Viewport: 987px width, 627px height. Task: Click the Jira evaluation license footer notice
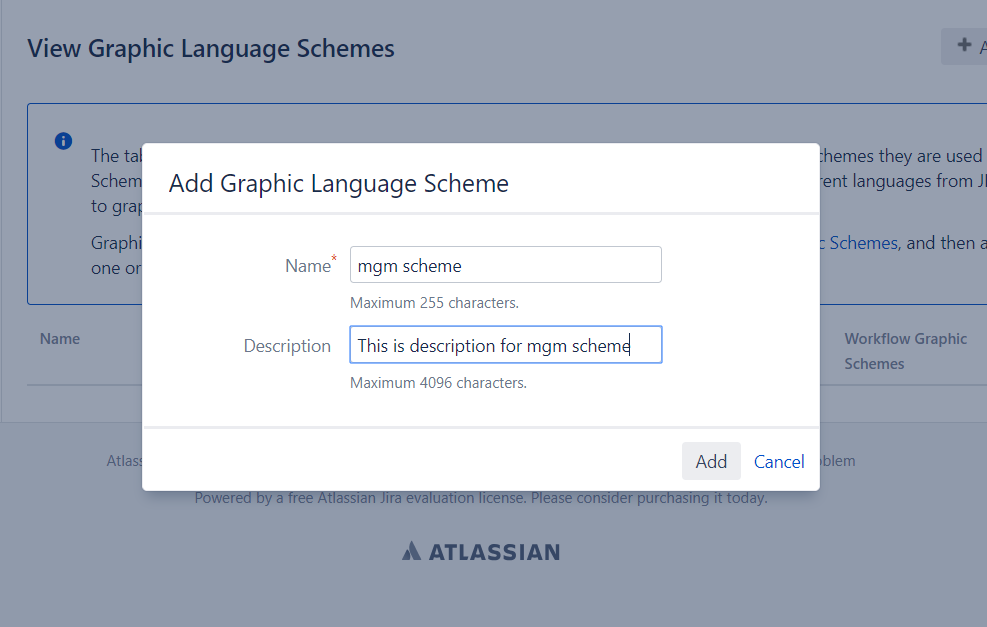481,497
